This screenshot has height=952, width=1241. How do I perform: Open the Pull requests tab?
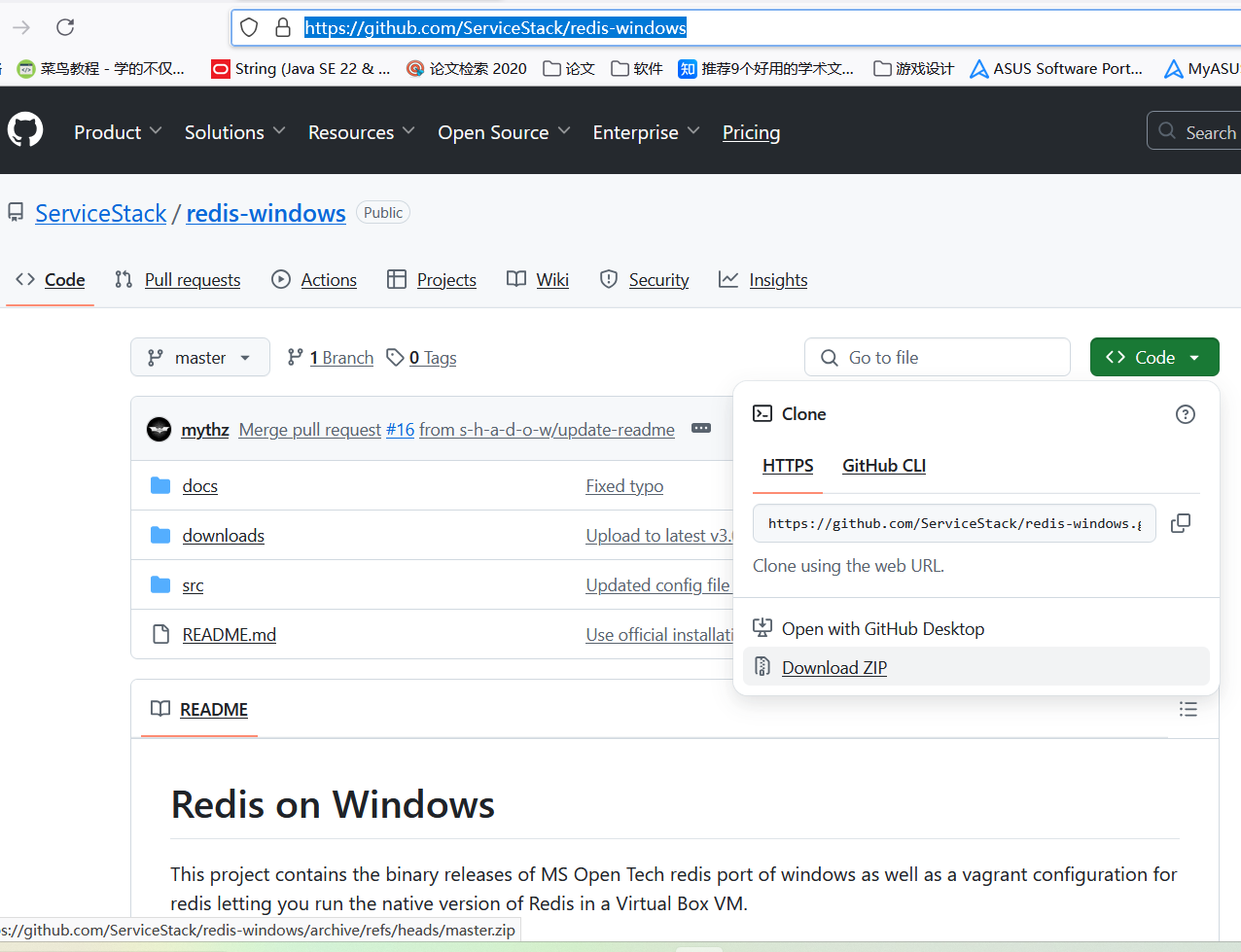[x=178, y=280]
